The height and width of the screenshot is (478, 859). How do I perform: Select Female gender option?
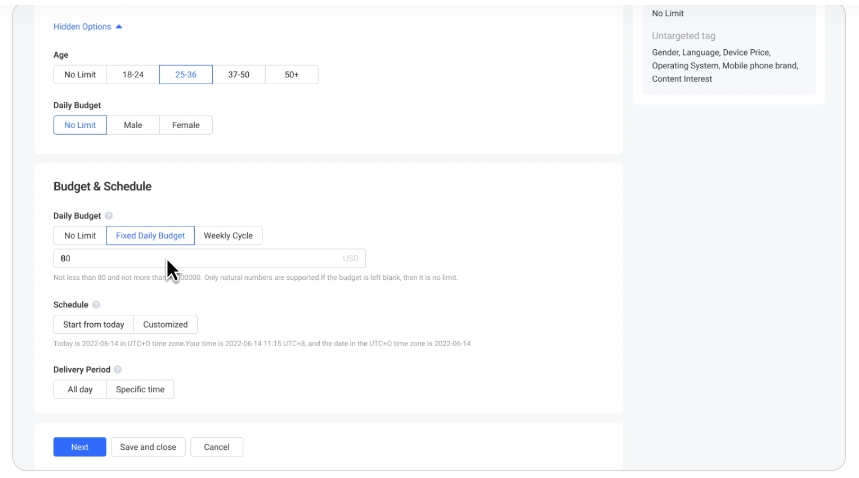pyautogui.click(x=186, y=126)
